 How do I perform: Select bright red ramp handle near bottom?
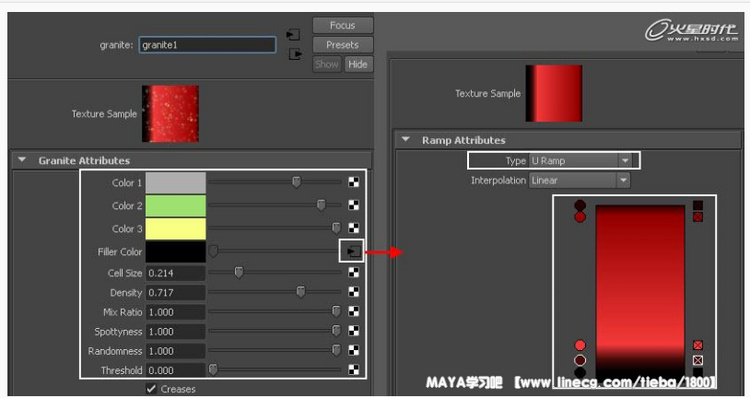[x=580, y=345]
